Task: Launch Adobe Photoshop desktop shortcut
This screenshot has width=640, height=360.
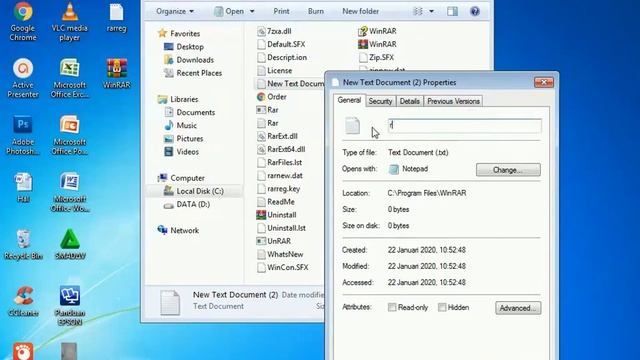Action: click(23, 136)
